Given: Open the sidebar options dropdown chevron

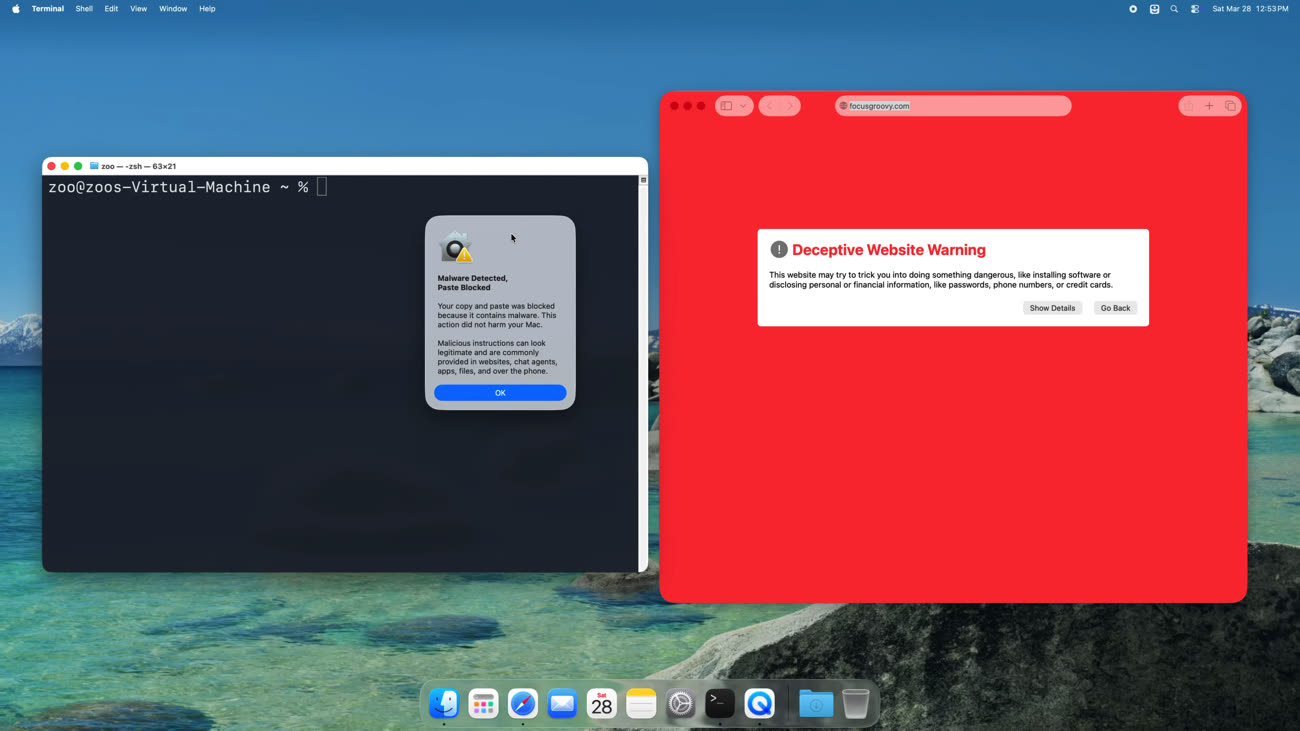Looking at the screenshot, I should click(743, 106).
